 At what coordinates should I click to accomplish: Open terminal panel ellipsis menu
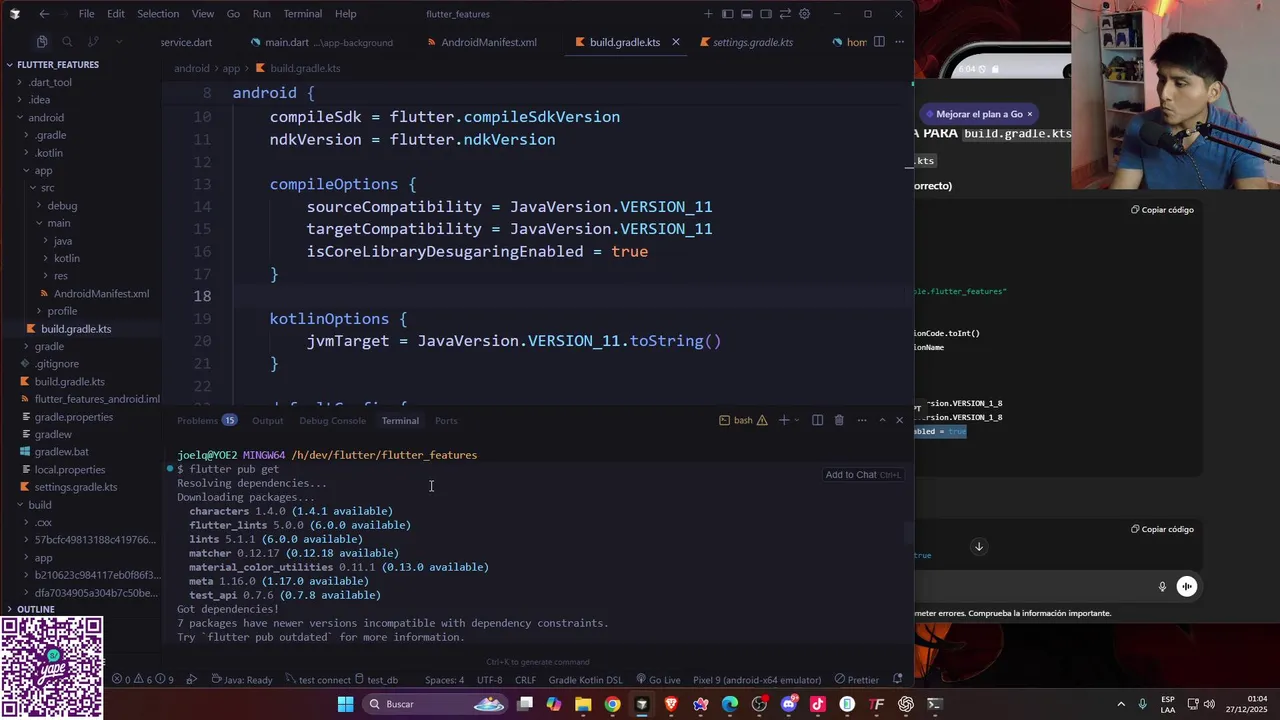tap(861, 421)
